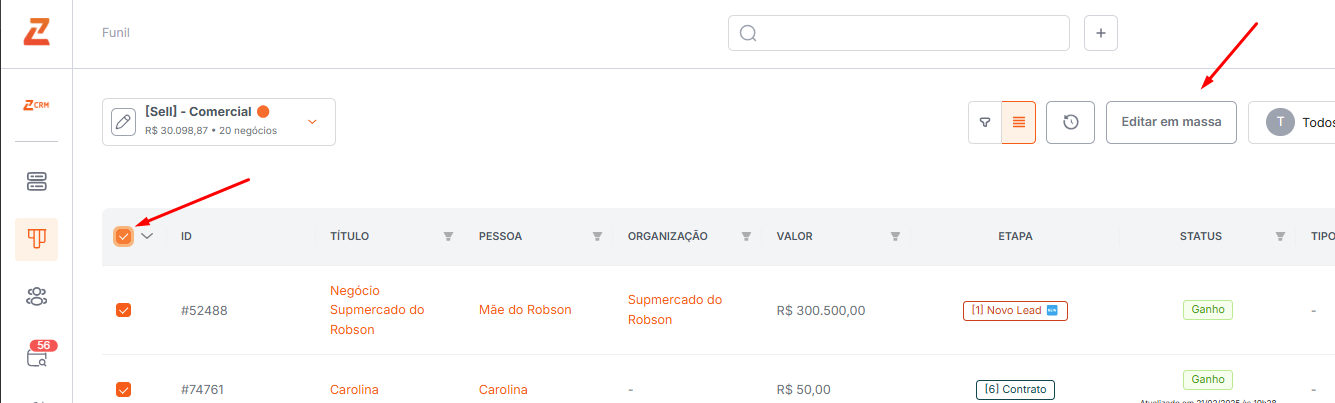Toggle the select-all checkbox in table header
This screenshot has width=1335, height=403.
(x=123, y=236)
